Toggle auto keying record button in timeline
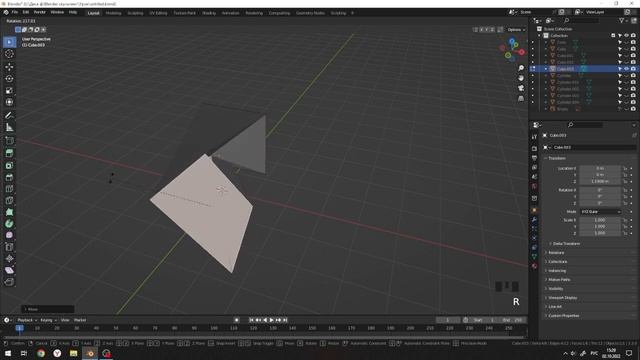 click(237, 320)
